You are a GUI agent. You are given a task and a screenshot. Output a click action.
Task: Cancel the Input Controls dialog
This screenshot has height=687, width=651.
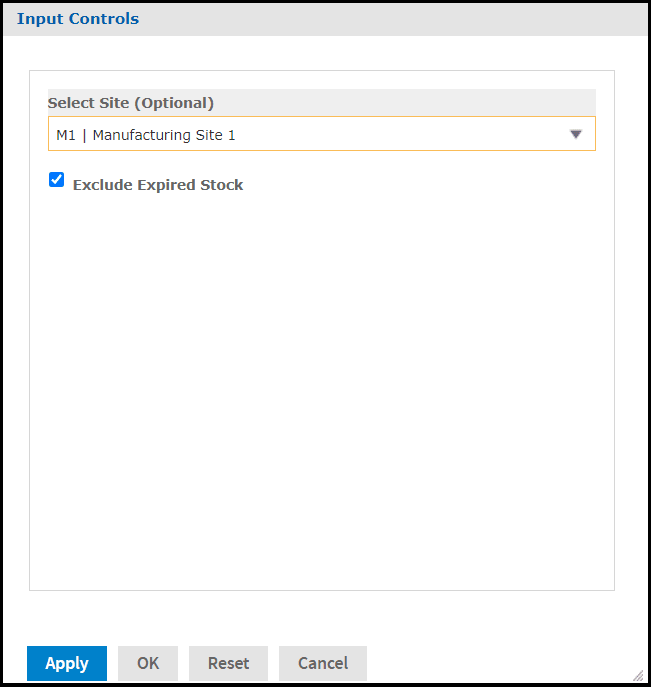pos(323,663)
